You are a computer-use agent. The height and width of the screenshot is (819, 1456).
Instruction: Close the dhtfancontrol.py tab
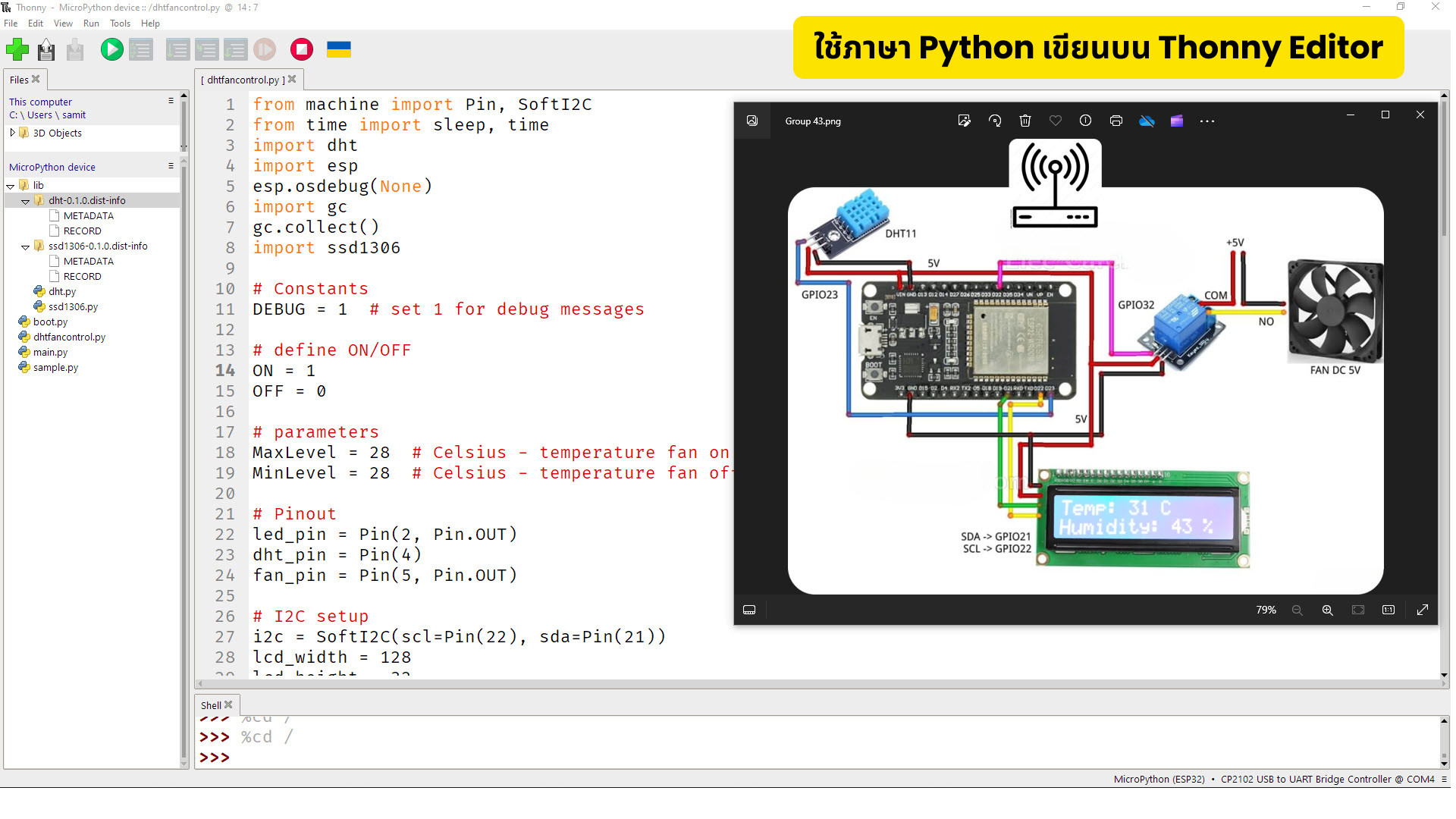pyautogui.click(x=293, y=79)
